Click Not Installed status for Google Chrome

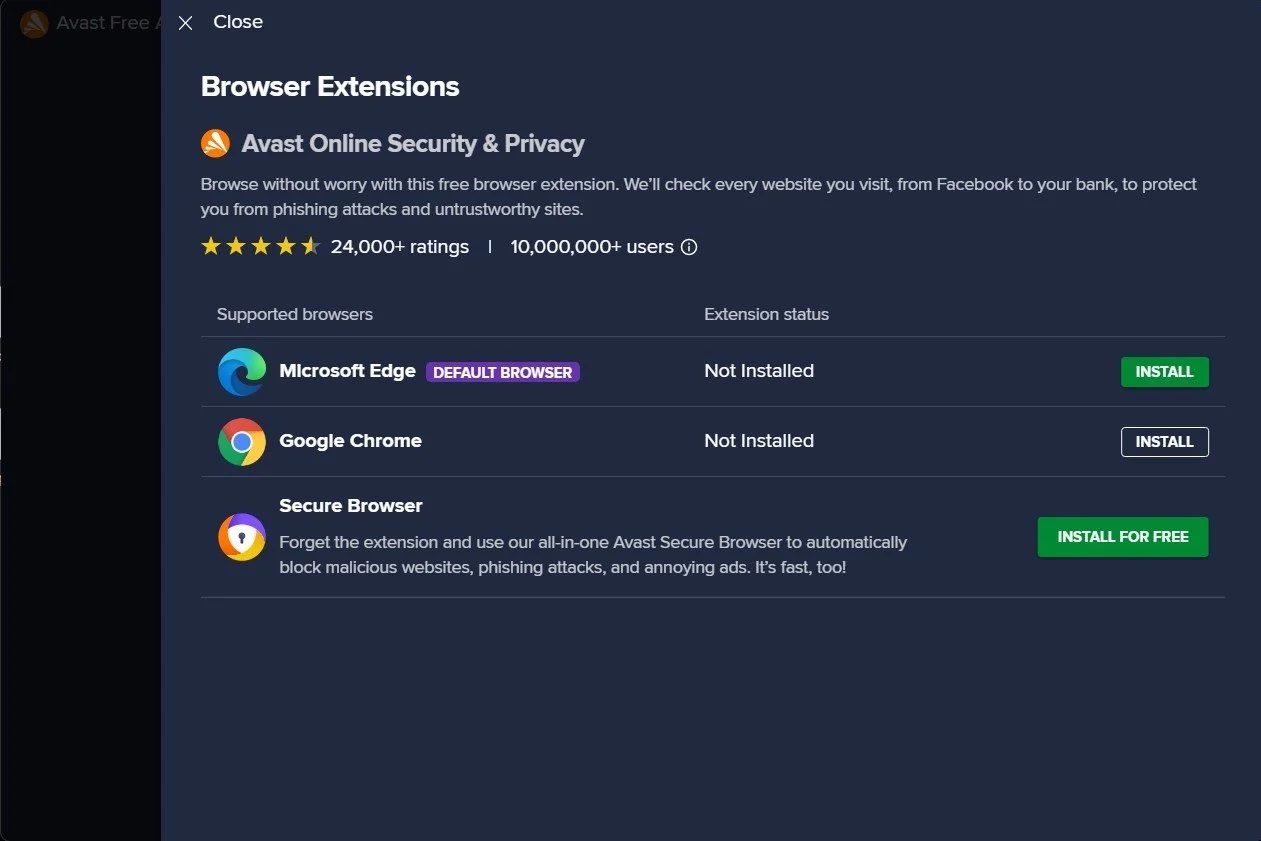[759, 441]
